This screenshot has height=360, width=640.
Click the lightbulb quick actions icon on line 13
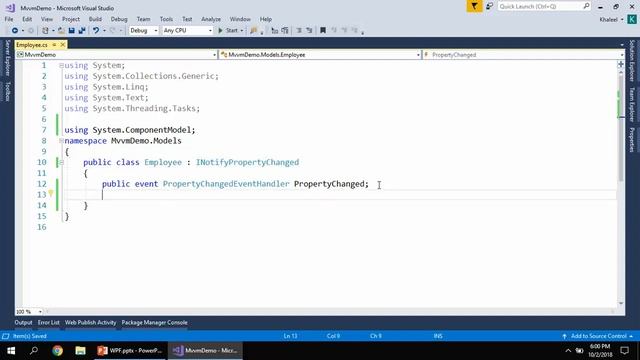click(51, 193)
